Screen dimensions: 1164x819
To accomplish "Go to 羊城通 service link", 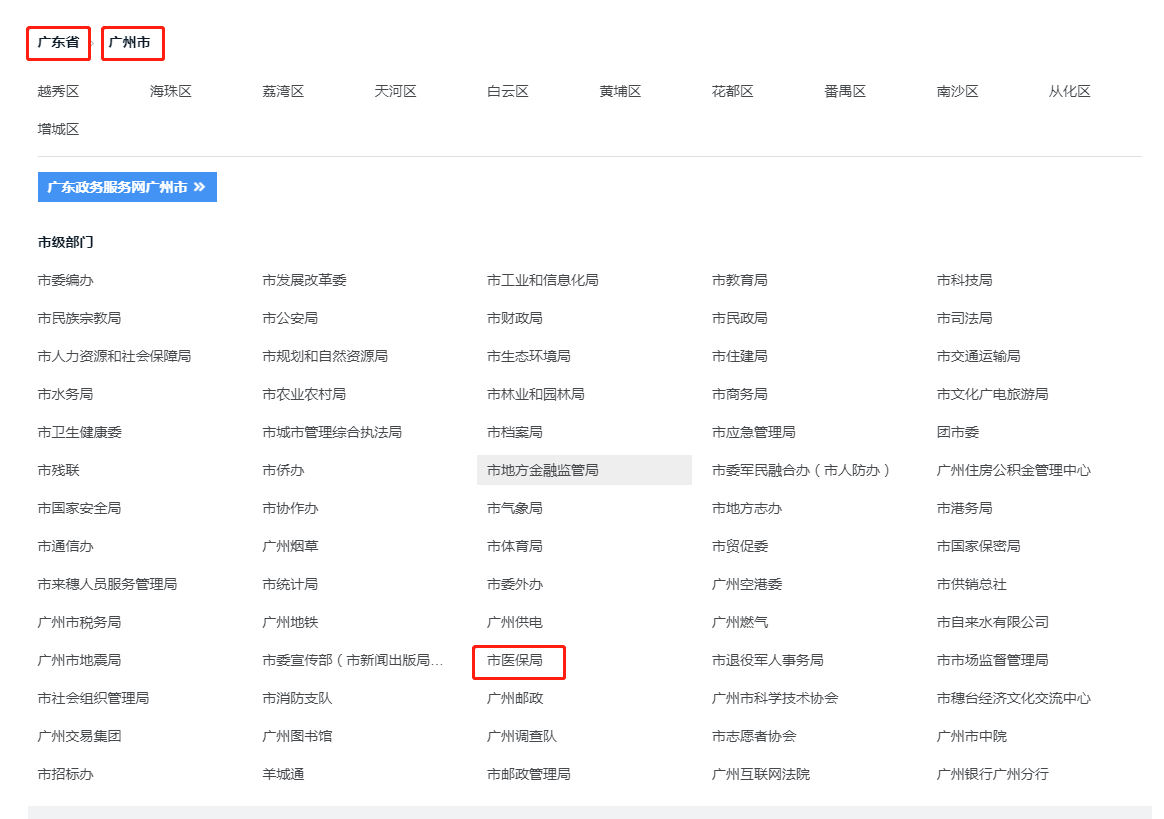I will [x=283, y=774].
